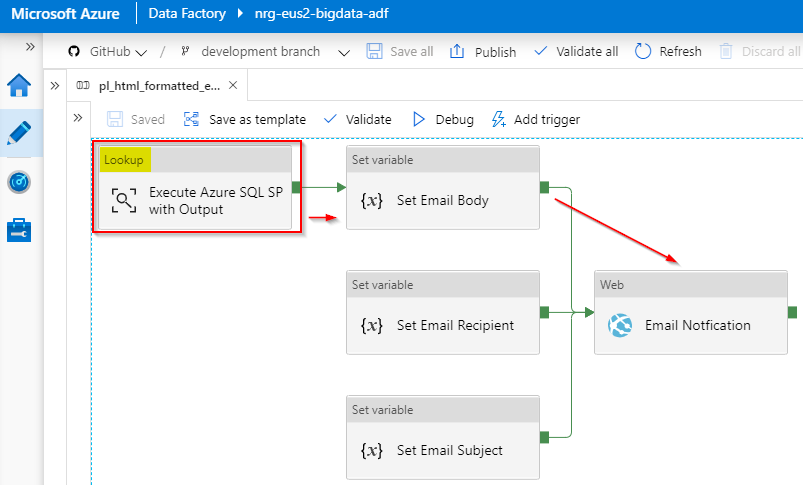Click Save as template
The width and height of the screenshot is (803, 485).
click(244, 119)
